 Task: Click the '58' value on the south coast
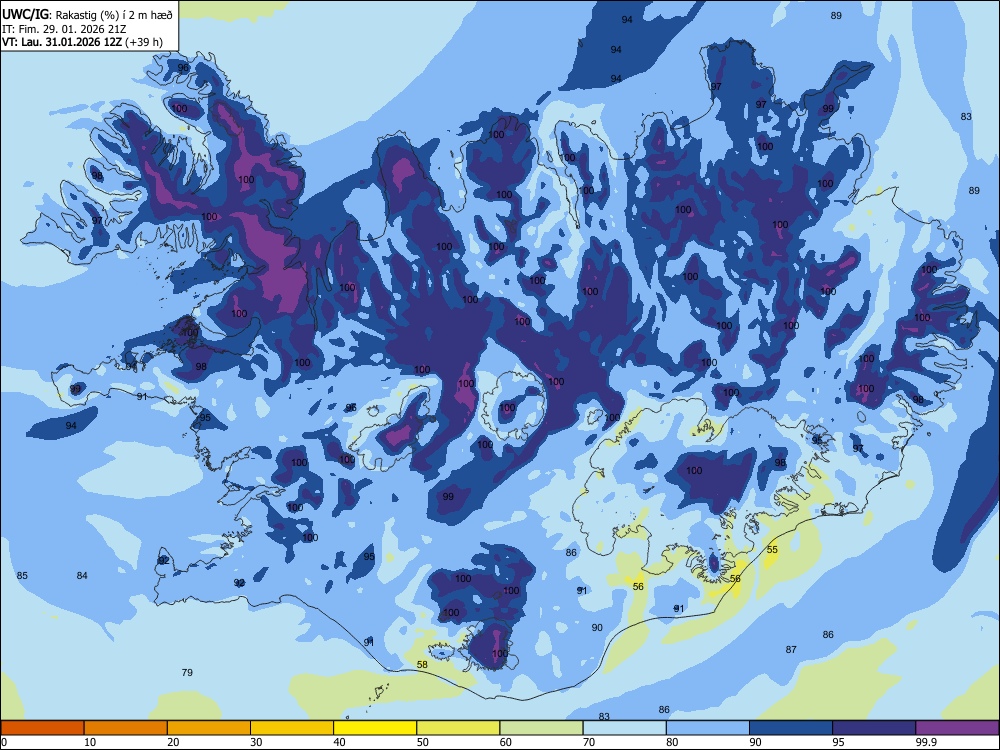pos(422,664)
